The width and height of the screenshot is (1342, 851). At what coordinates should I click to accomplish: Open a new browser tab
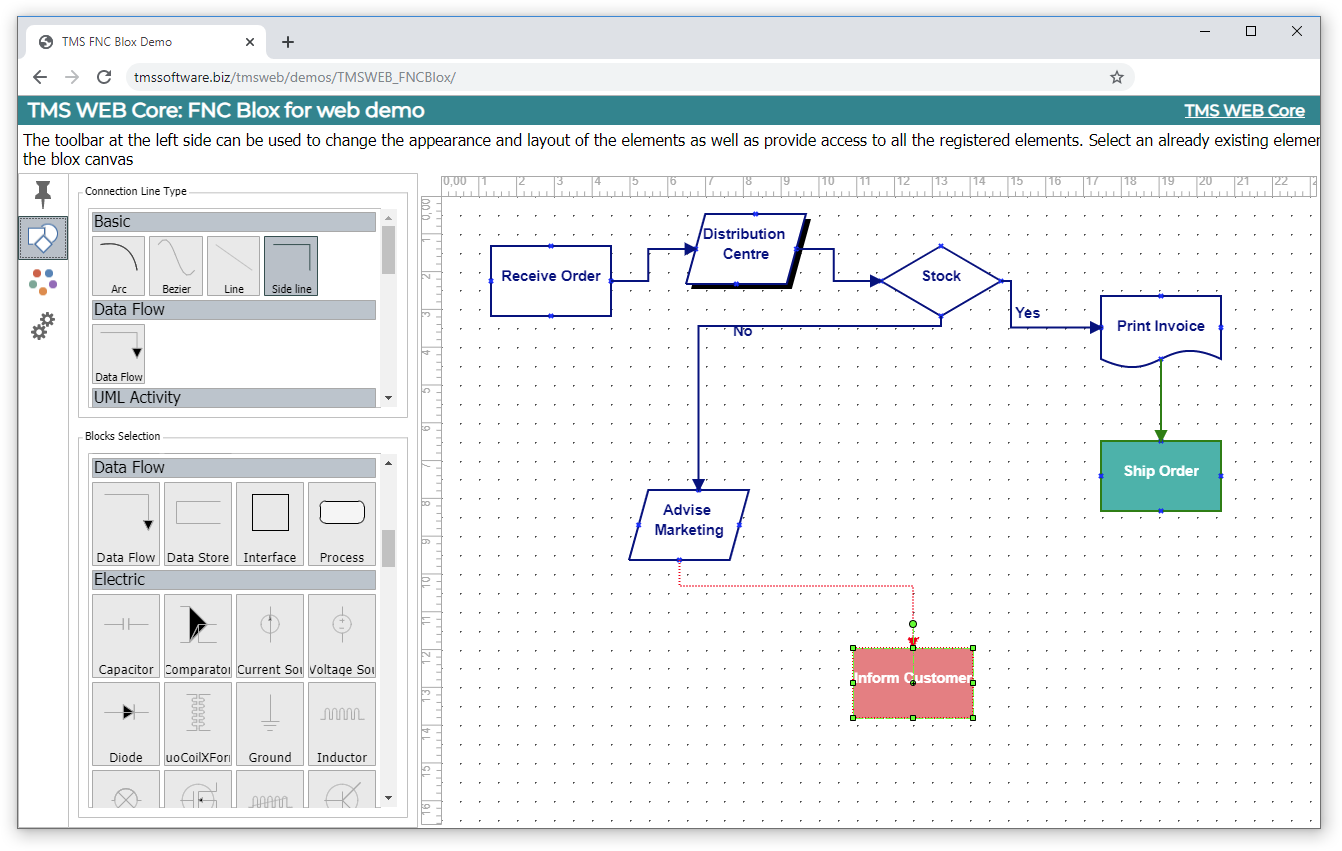pos(288,41)
